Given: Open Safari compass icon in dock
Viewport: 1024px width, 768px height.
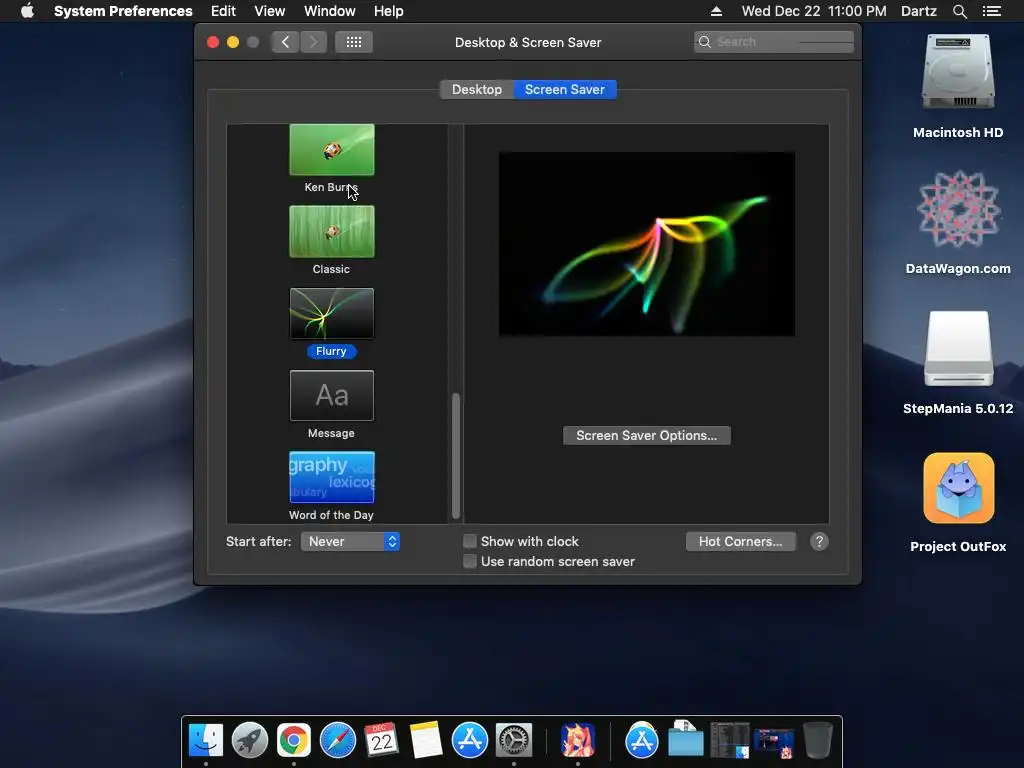Looking at the screenshot, I should [x=338, y=740].
